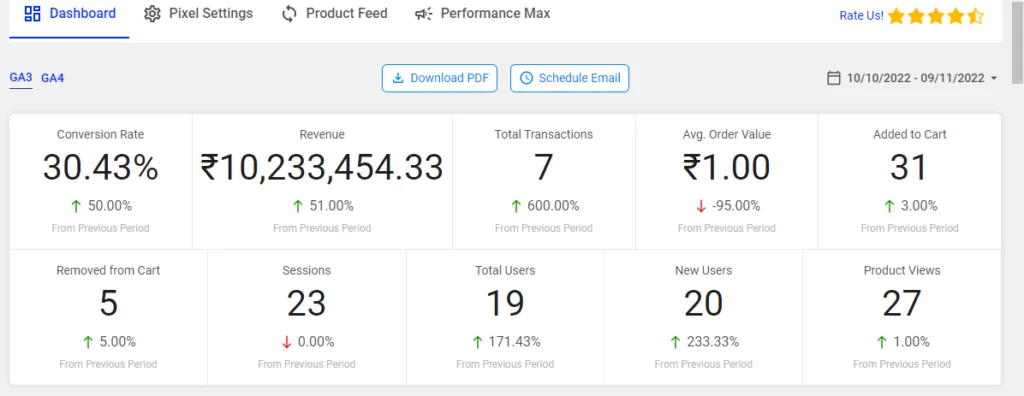
Task: Switch to Pixel Settings tab
Action: coord(199,14)
